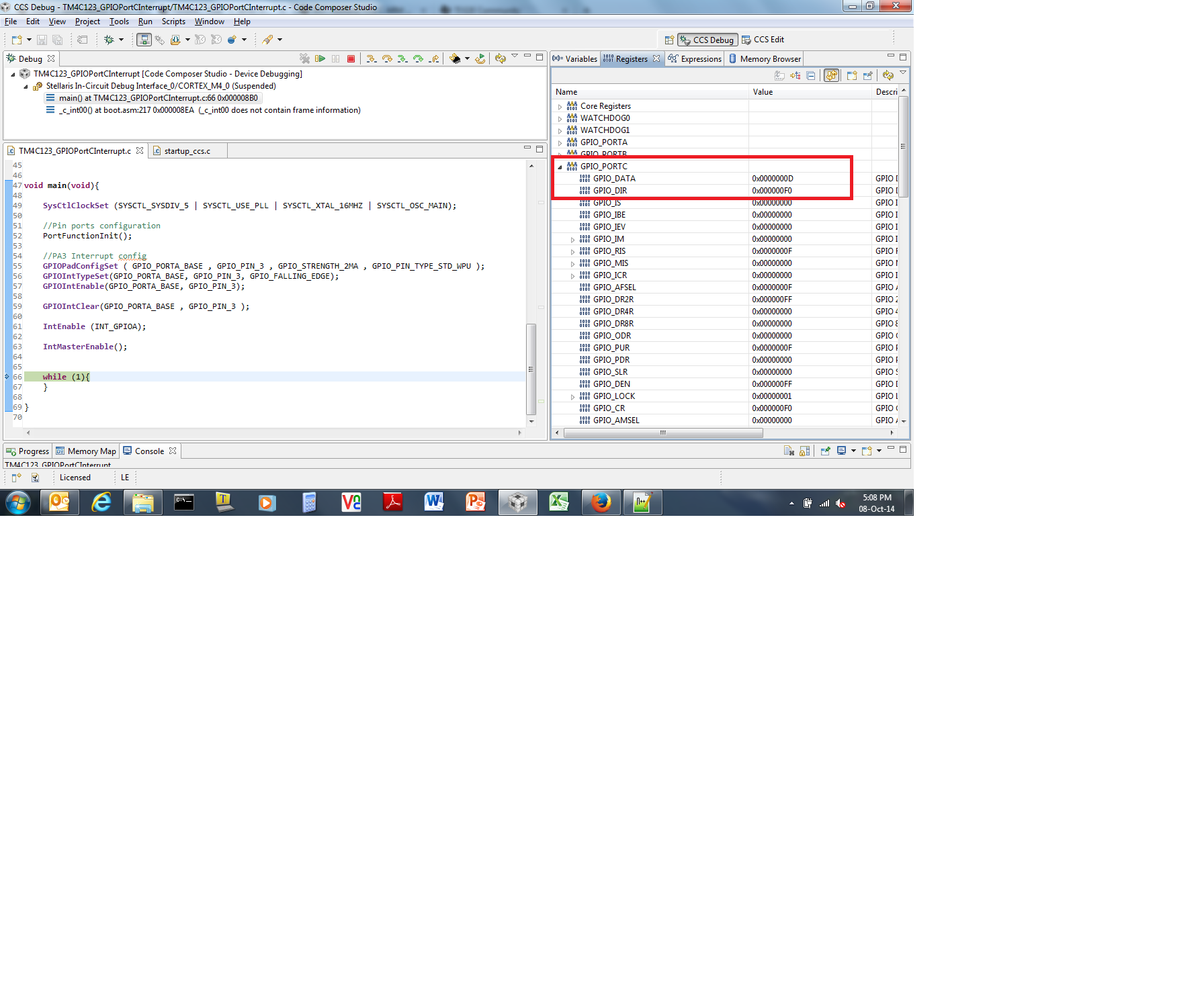Click the GPIO_DIR value 0x000000F0

coord(772,191)
